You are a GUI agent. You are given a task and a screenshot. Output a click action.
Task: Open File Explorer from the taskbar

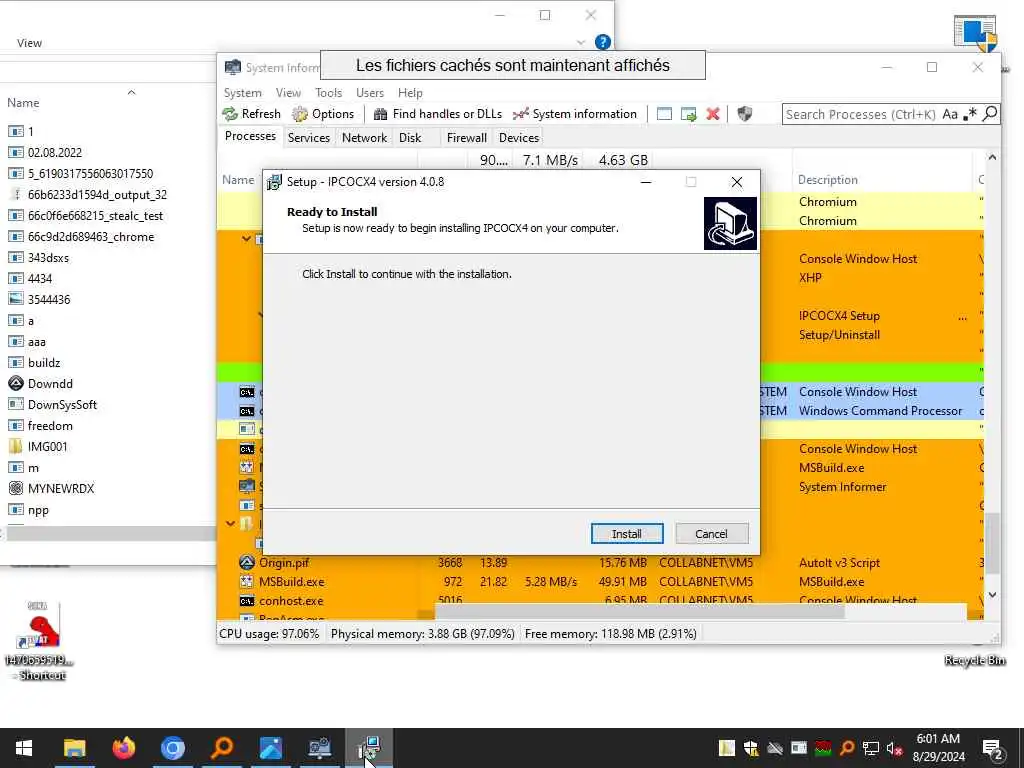click(x=74, y=748)
